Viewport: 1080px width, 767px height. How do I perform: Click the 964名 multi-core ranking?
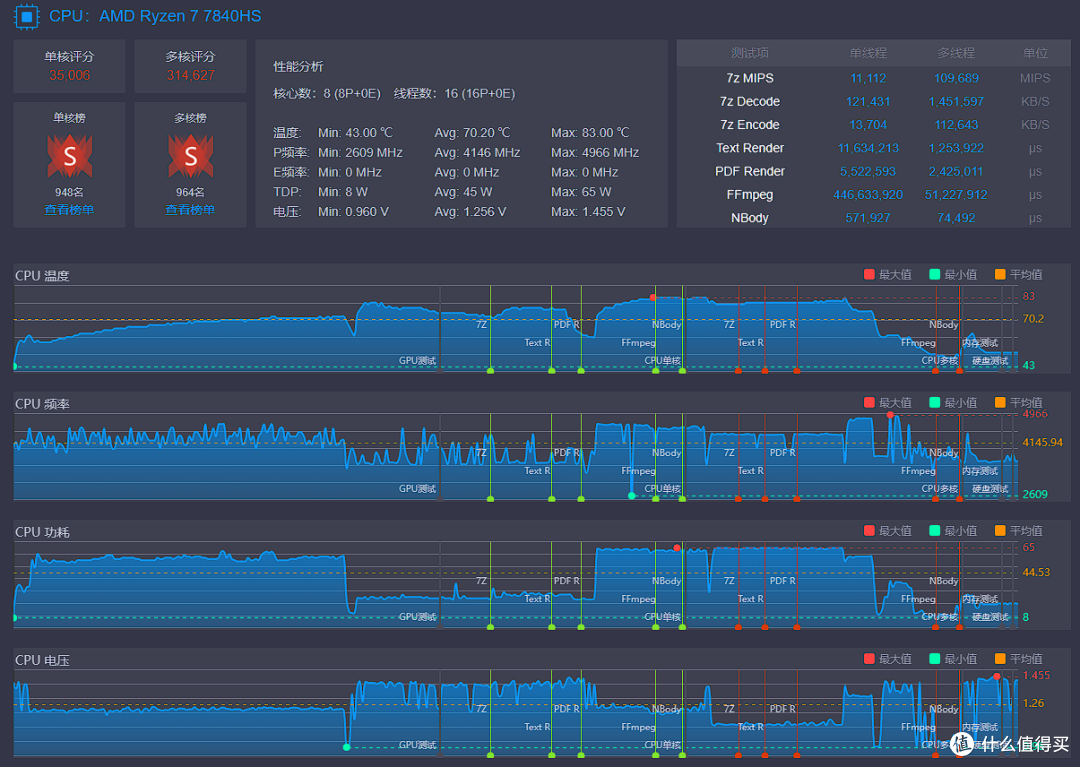point(190,192)
